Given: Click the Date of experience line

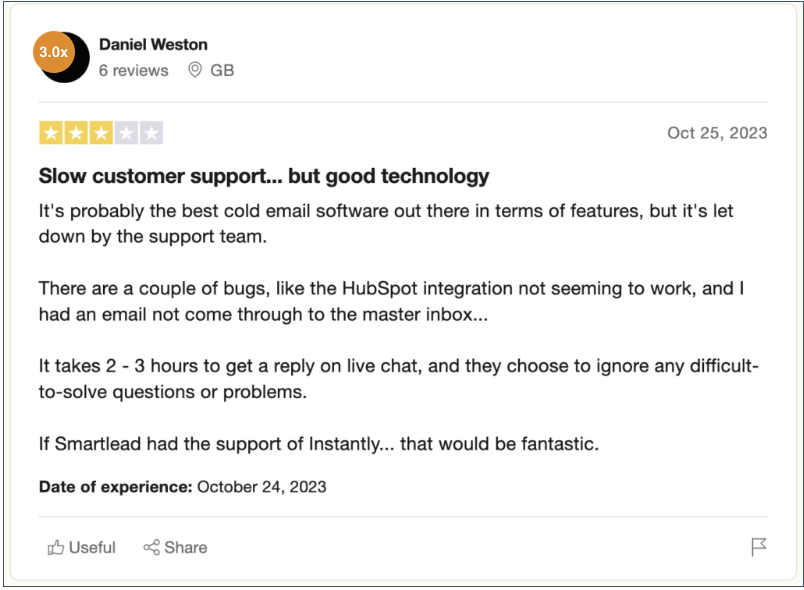Looking at the screenshot, I should [x=183, y=486].
